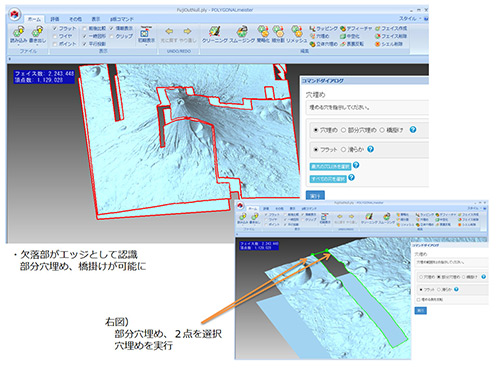The height and width of the screenshot is (368, 500).
Task: Click the シェル削除 icon in the main ribbon
Action: [x=377, y=44]
